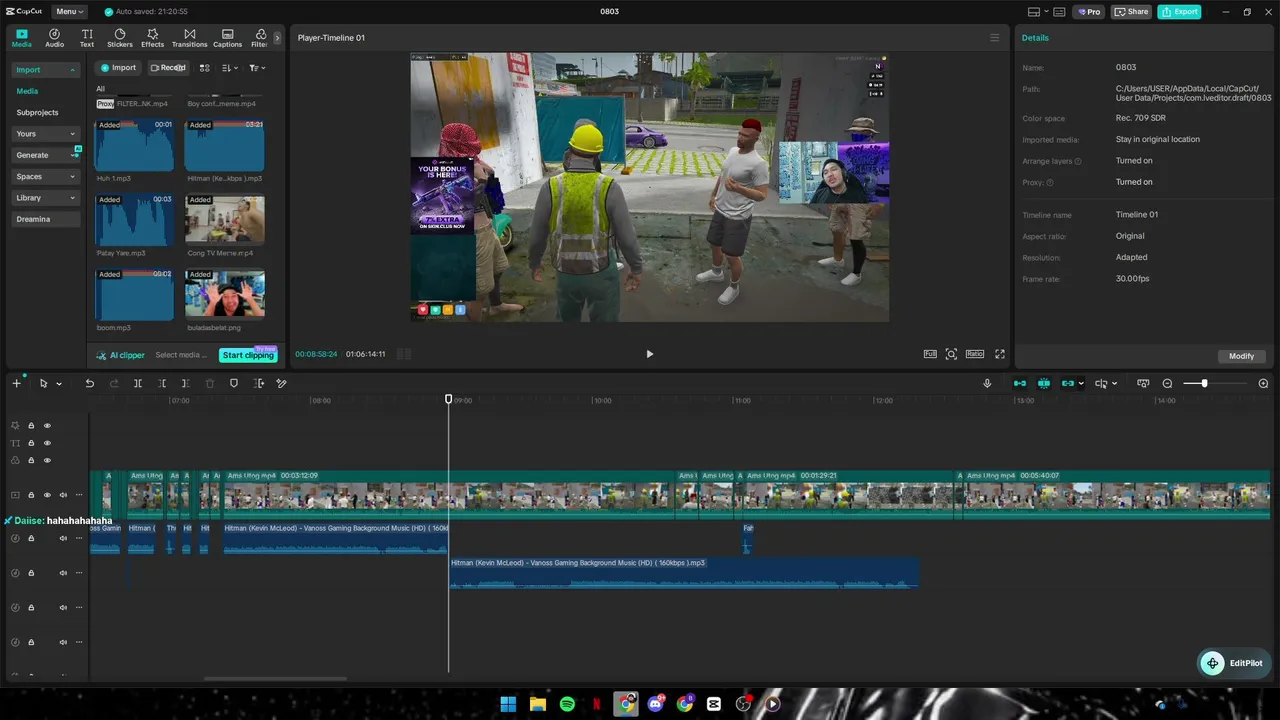Expand the Spaces section
The width and height of the screenshot is (1280, 720).
45,177
